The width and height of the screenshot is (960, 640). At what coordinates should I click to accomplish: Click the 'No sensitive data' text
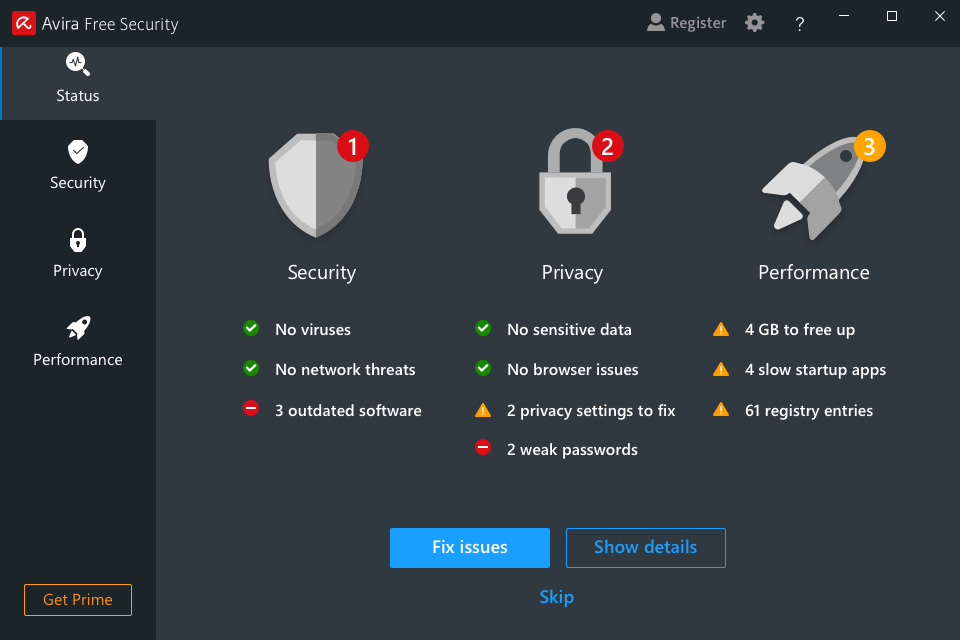tap(569, 329)
